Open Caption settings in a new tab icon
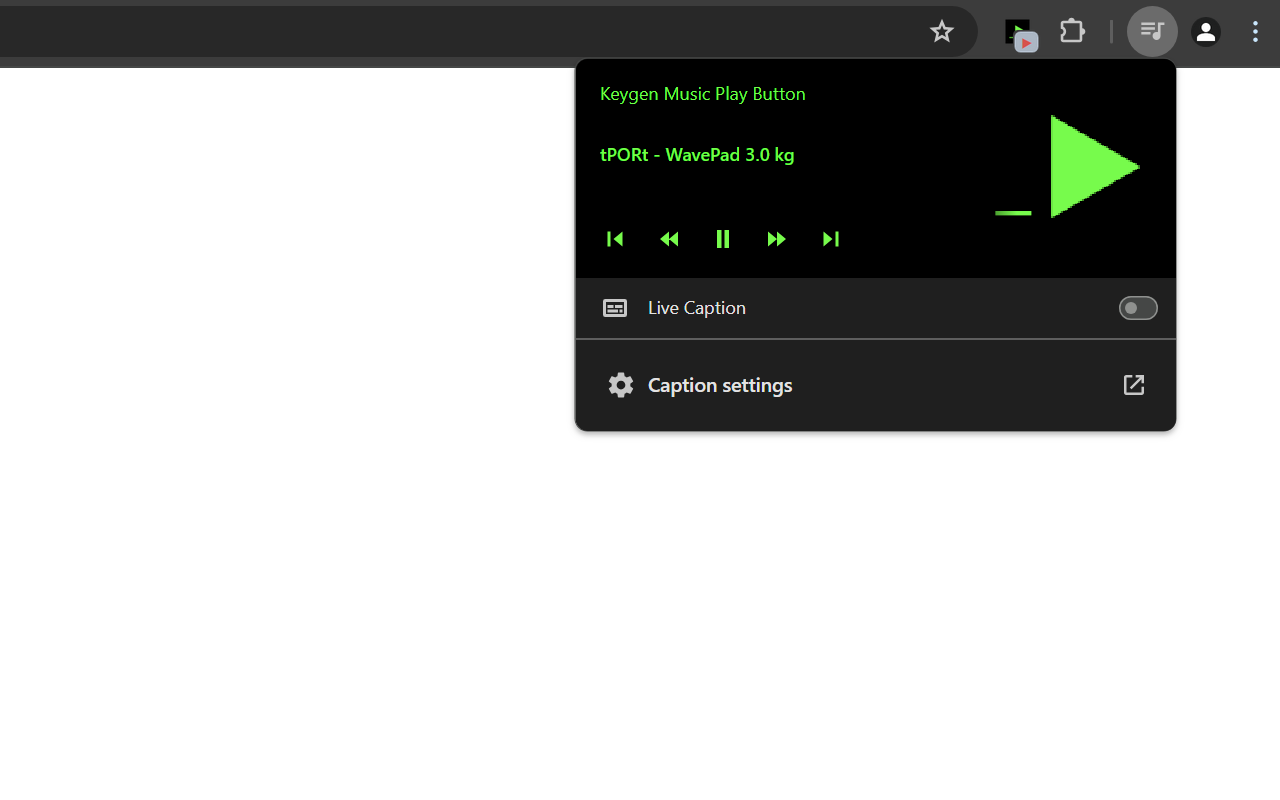 [1133, 385]
